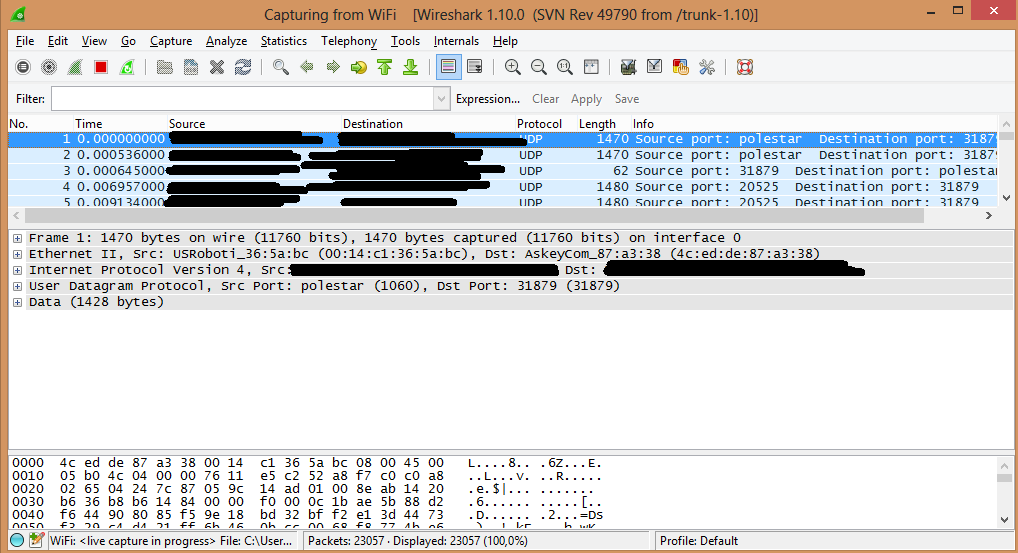Reload this capture file icon
This screenshot has width=1018, height=553.
tap(242, 67)
